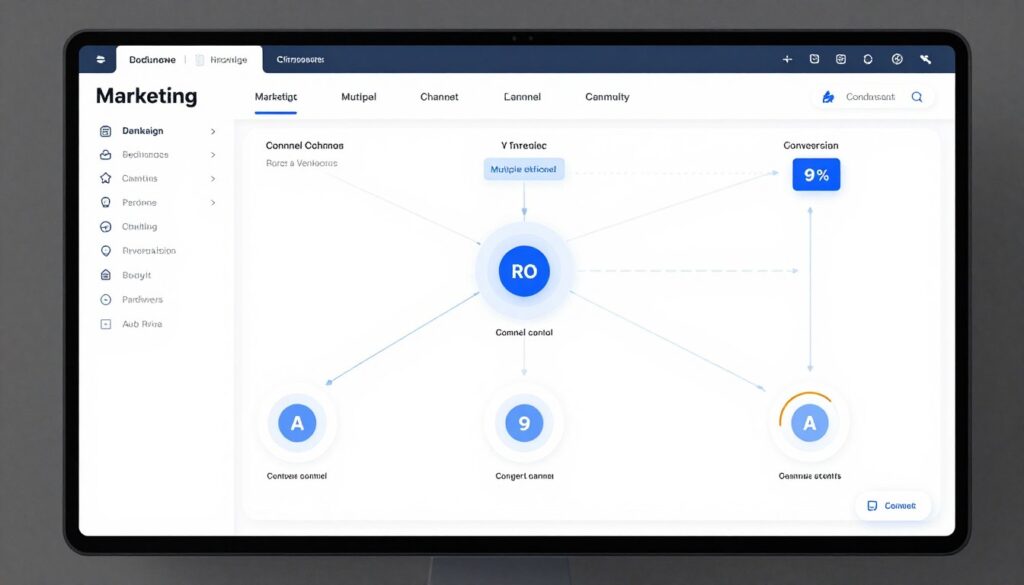Click the lightbulb icon beside Perenne
1024x585 pixels.
pos(105,202)
